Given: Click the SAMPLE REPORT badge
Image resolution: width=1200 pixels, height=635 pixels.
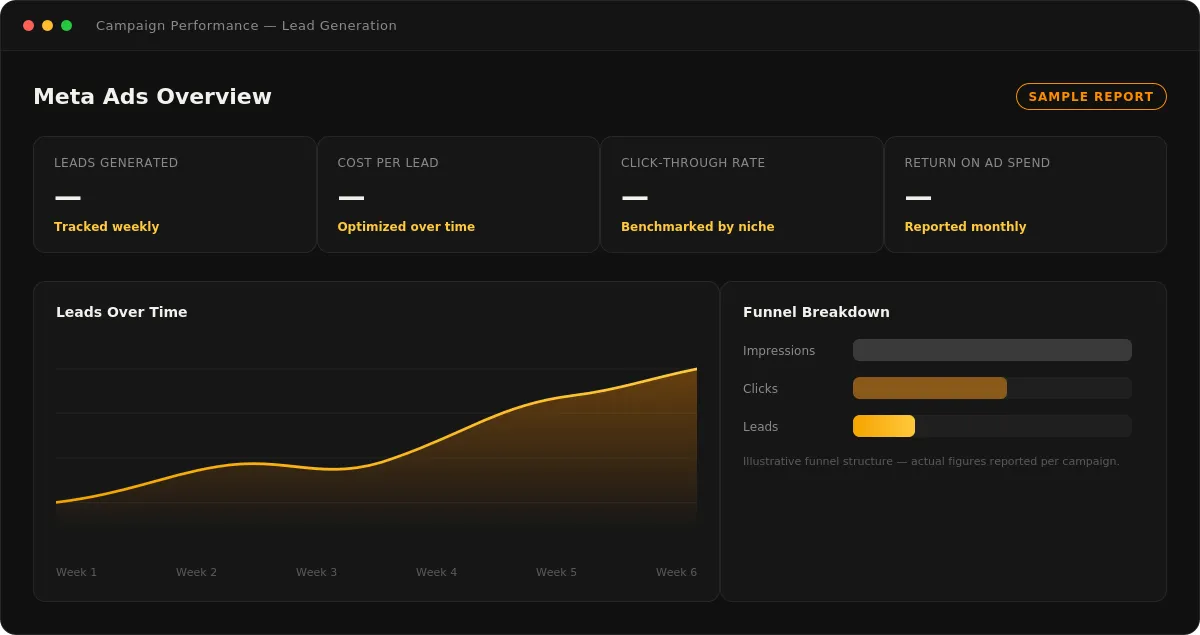Looking at the screenshot, I should pos(1091,97).
